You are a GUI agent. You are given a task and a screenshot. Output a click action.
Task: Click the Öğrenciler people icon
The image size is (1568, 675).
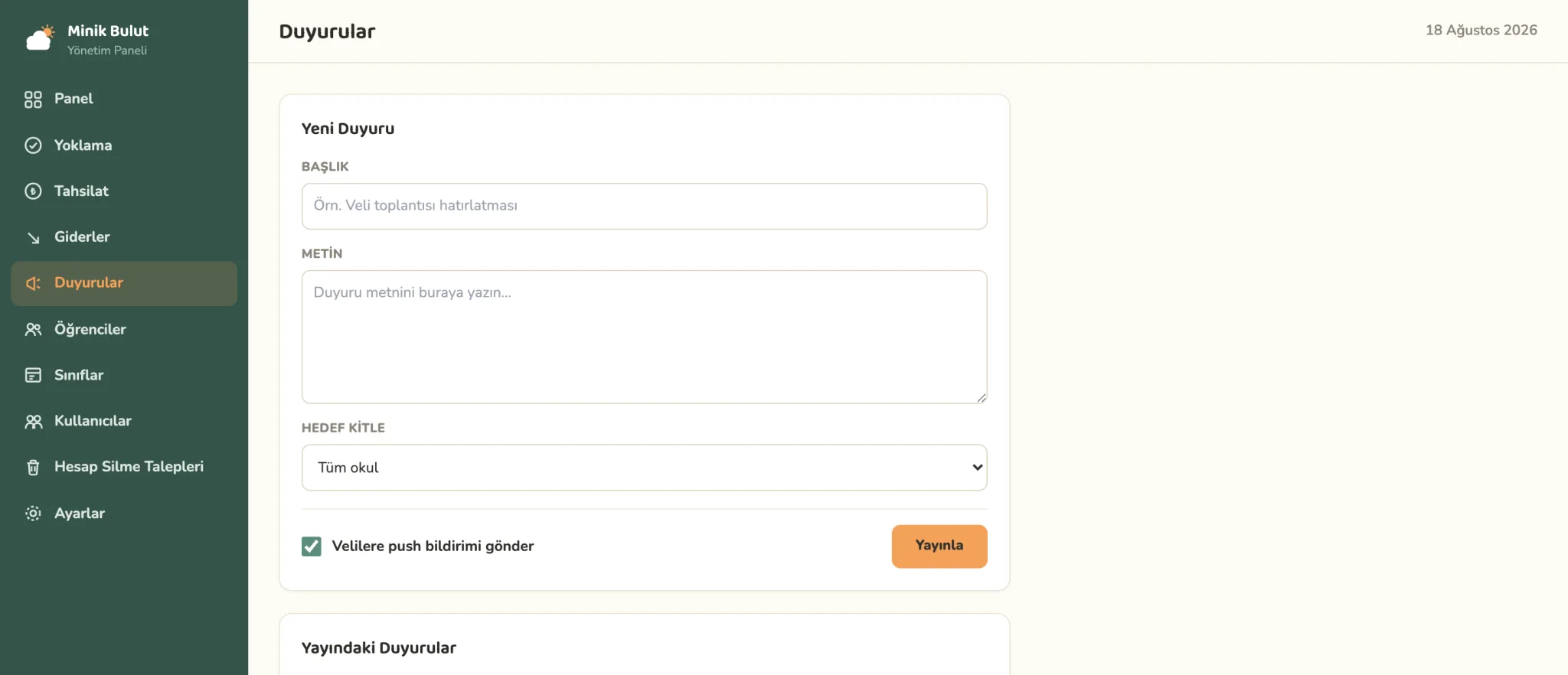(33, 329)
